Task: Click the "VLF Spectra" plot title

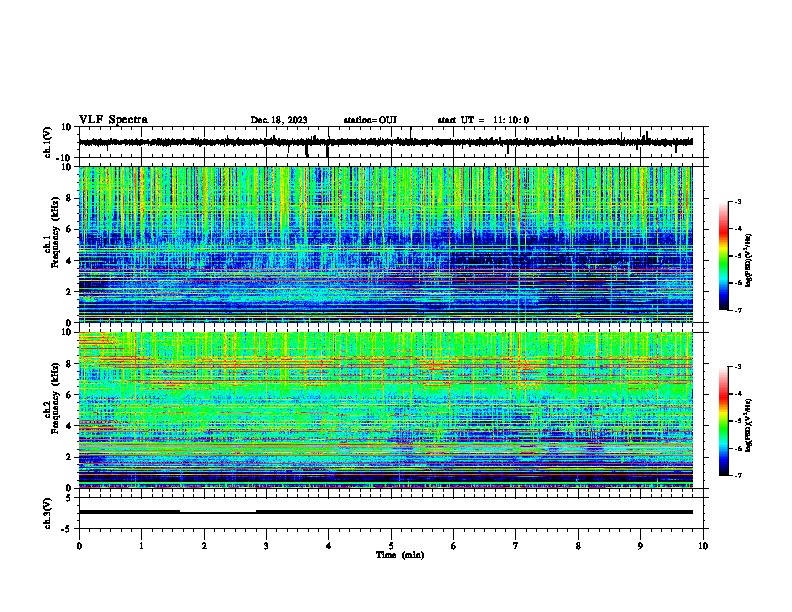Action: (113, 120)
